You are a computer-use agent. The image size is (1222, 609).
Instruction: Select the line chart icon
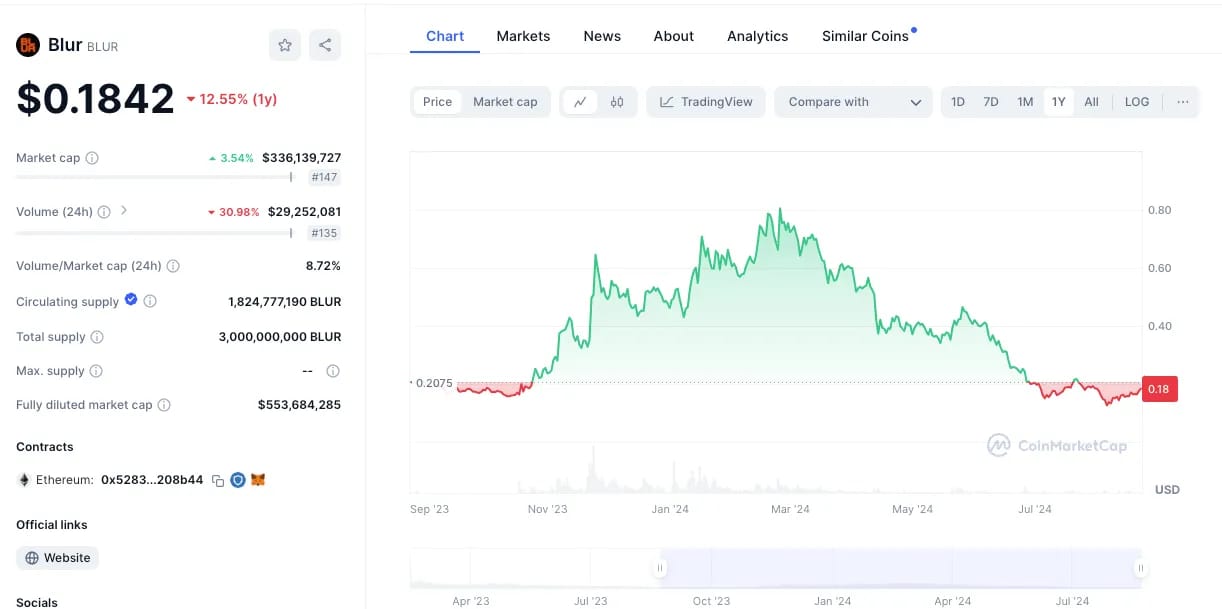pos(580,102)
